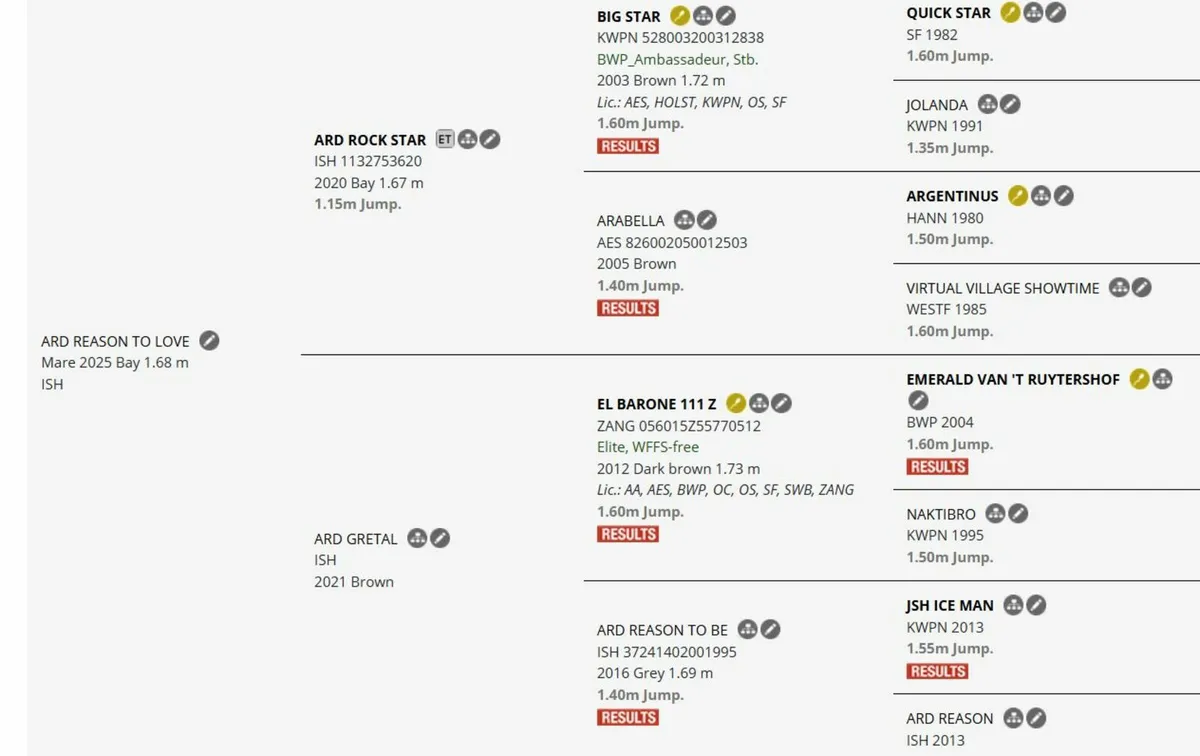Follow the EL BARONE 111 Z name link

(x=657, y=404)
